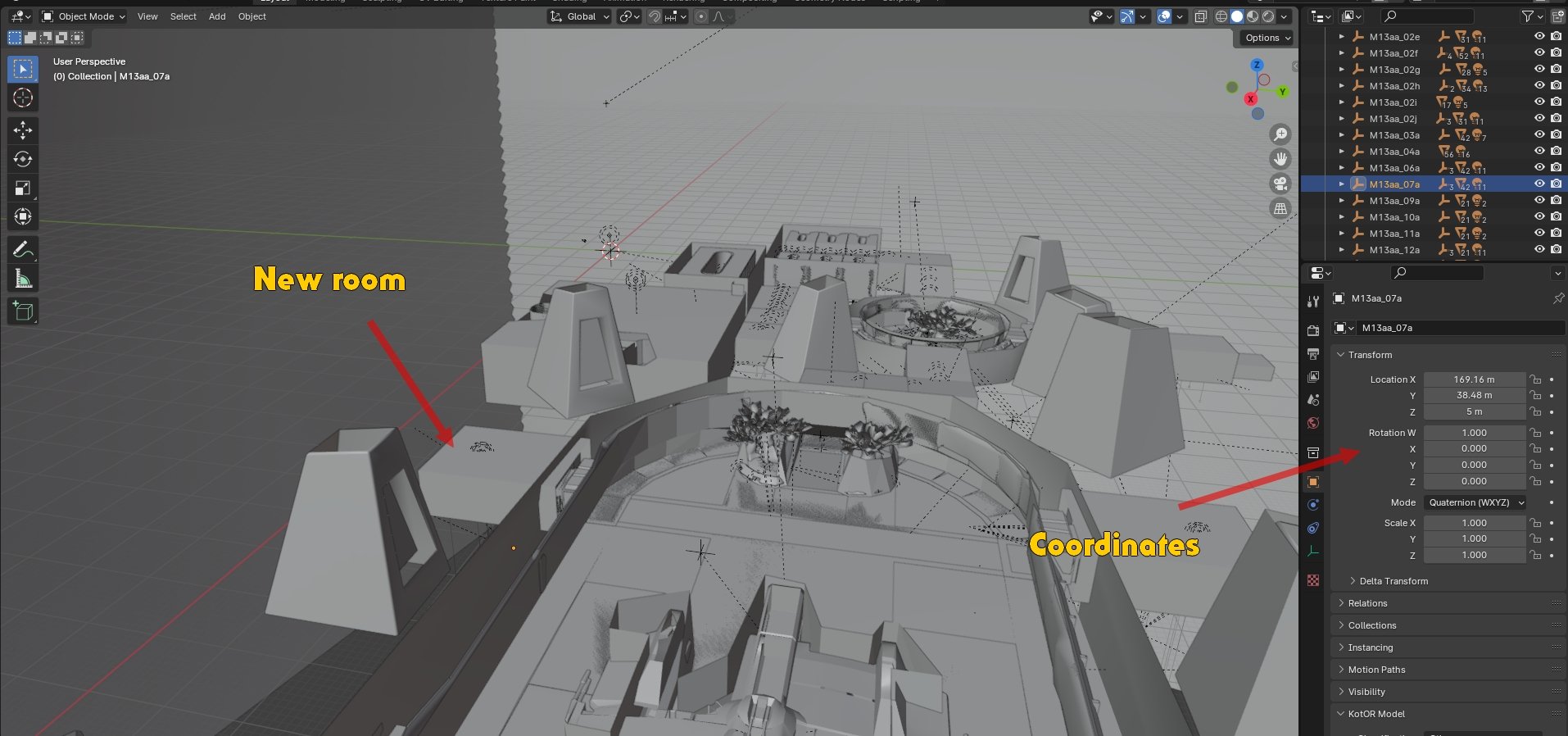Pin the properties editor context

click(1557, 298)
